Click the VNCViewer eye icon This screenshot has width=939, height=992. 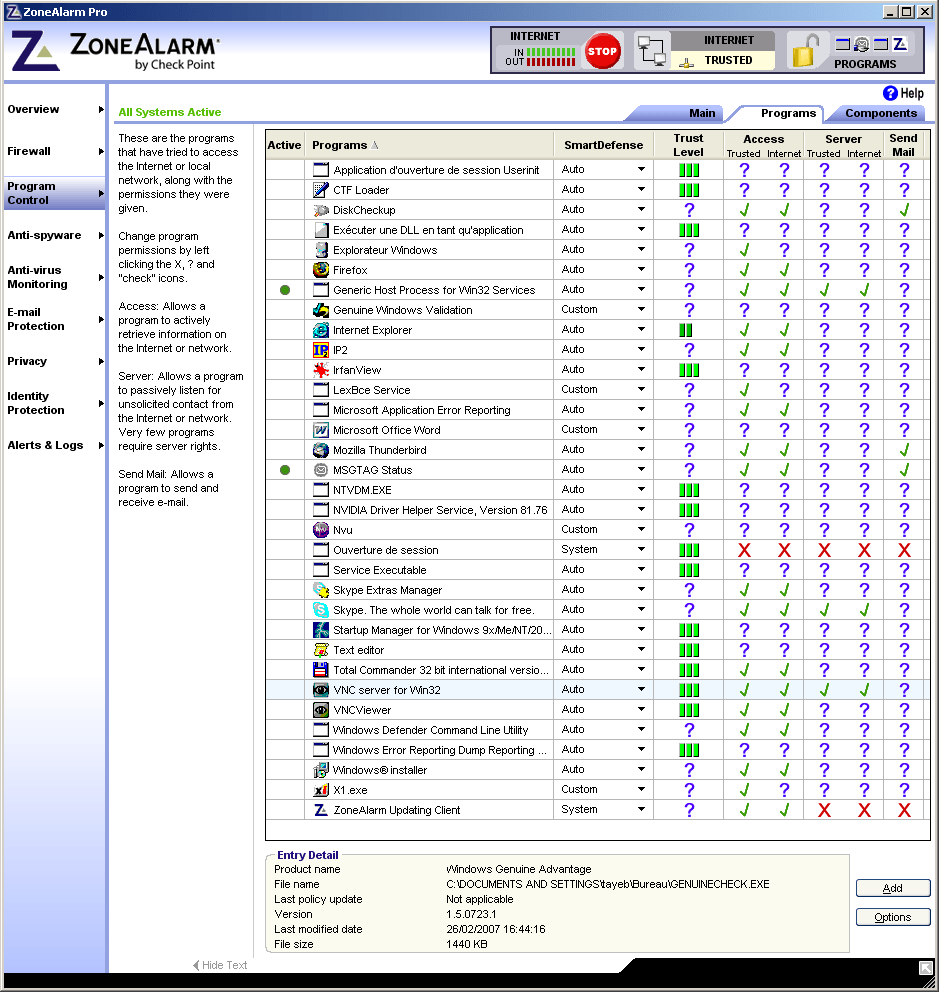pos(321,710)
